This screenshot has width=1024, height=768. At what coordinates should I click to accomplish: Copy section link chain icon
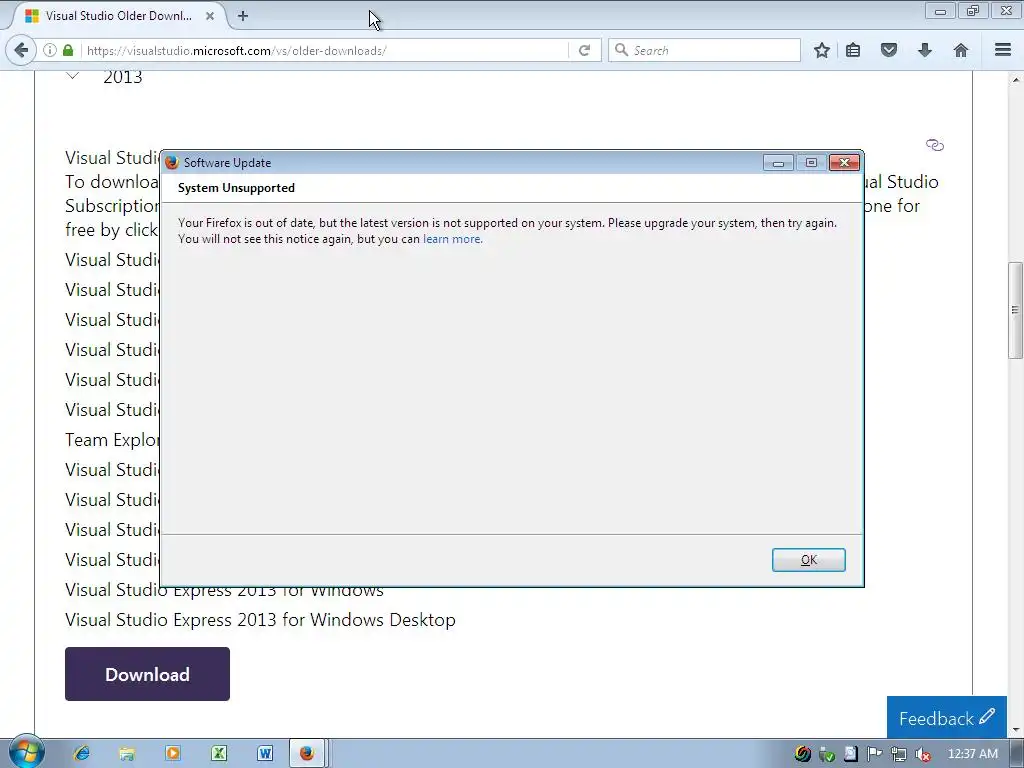[x=935, y=145]
